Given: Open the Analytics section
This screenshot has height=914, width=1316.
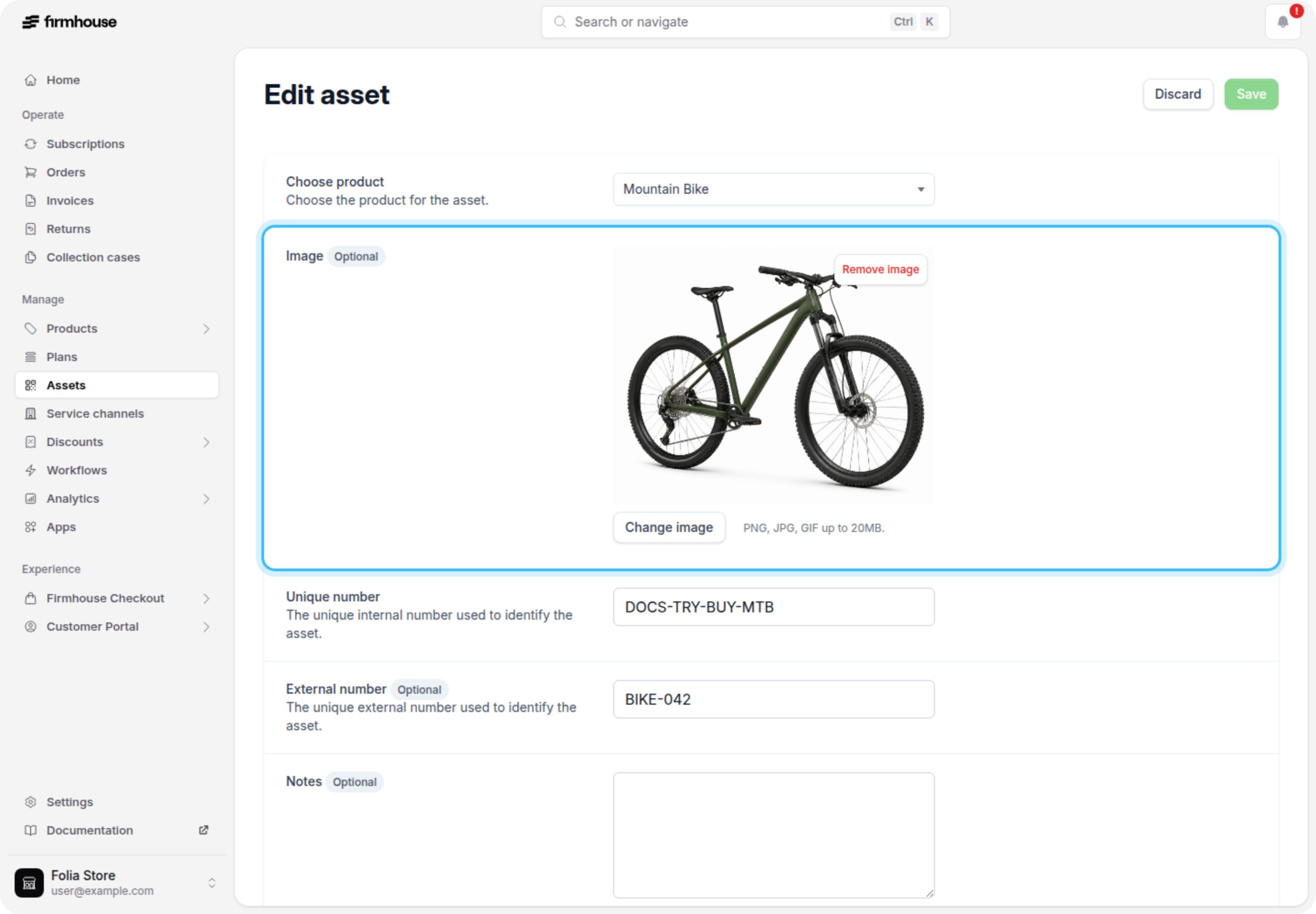Looking at the screenshot, I should [73, 499].
